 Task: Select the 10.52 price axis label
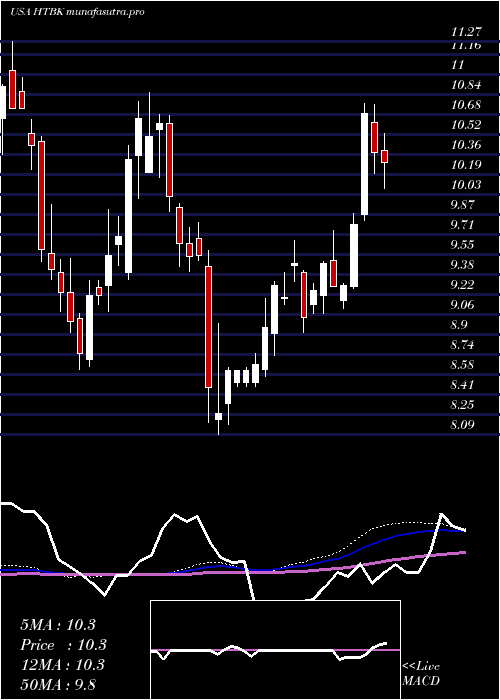pos(467,125)
